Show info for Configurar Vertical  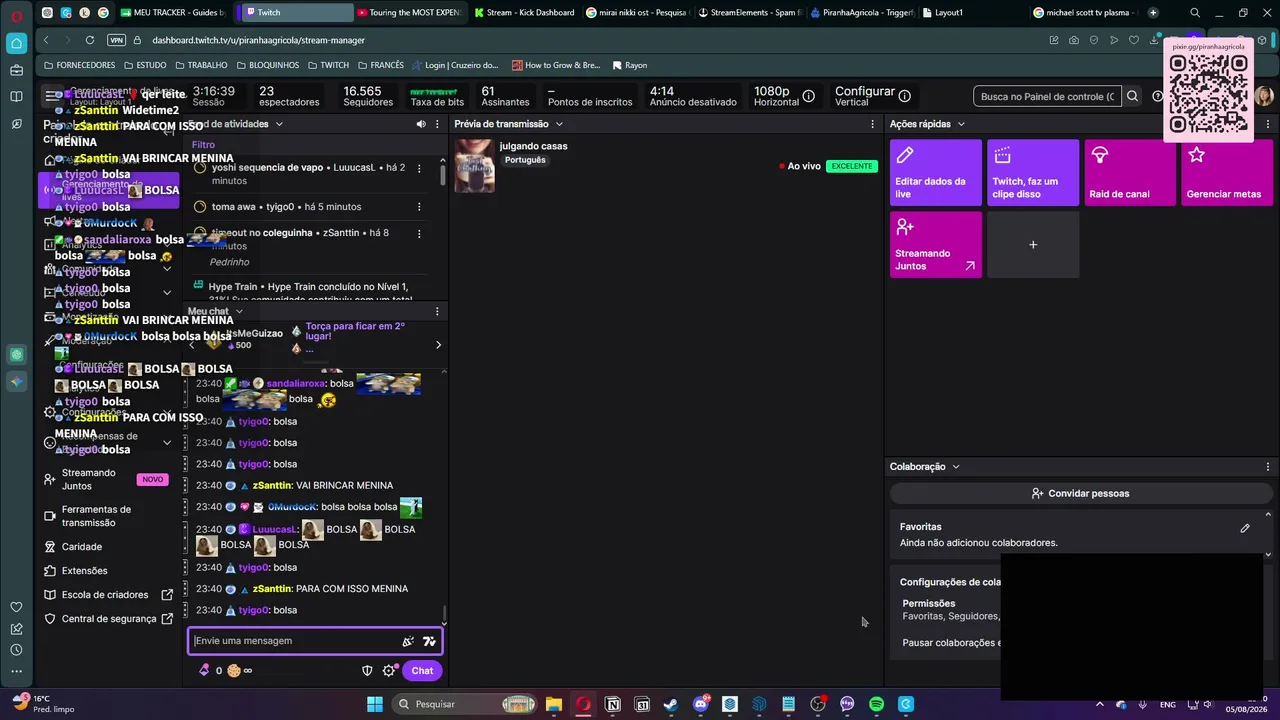904,96
